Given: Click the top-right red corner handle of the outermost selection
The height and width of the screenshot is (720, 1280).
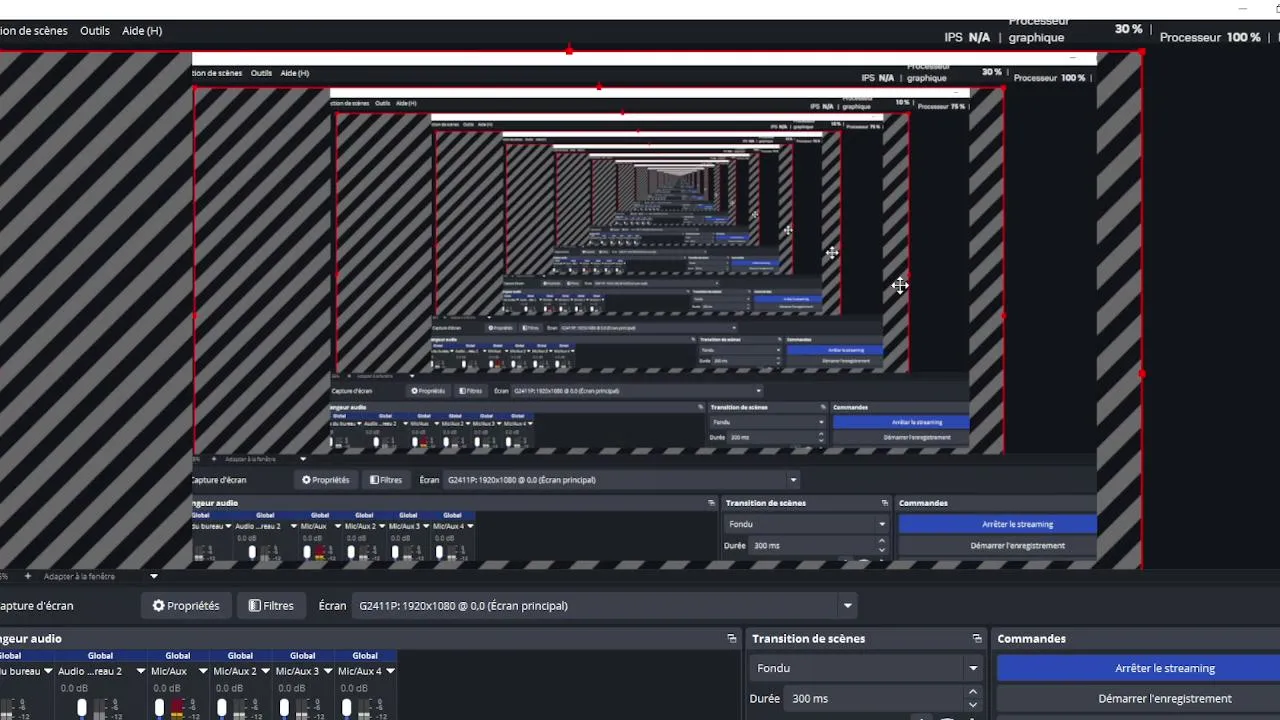Looking at the screenshot, I should click(x=1142, y=52).
